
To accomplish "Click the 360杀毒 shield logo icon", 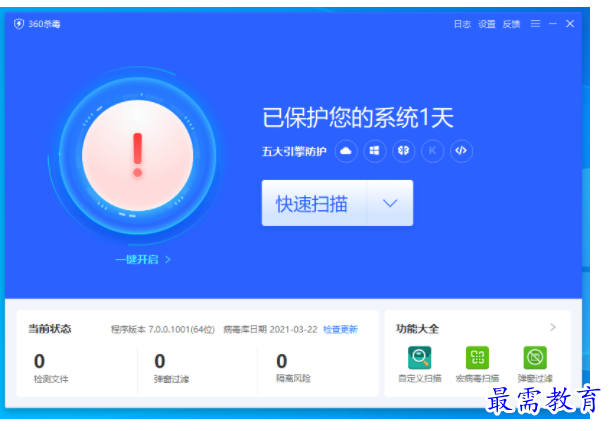I will pos(19,24).
